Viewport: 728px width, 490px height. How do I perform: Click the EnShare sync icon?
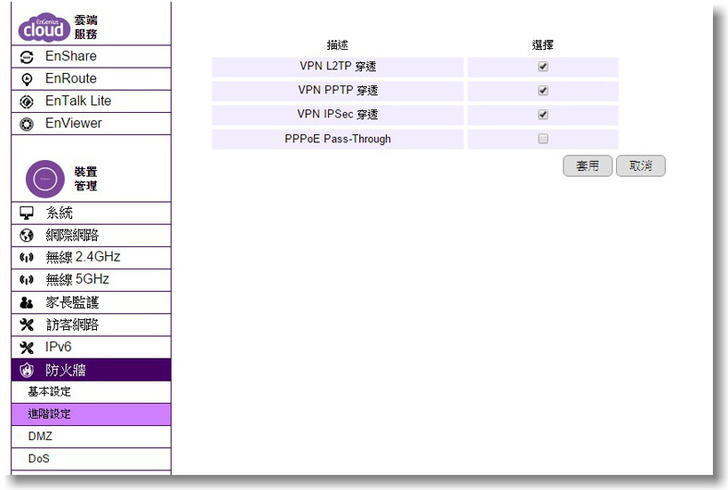click(27, 57)
